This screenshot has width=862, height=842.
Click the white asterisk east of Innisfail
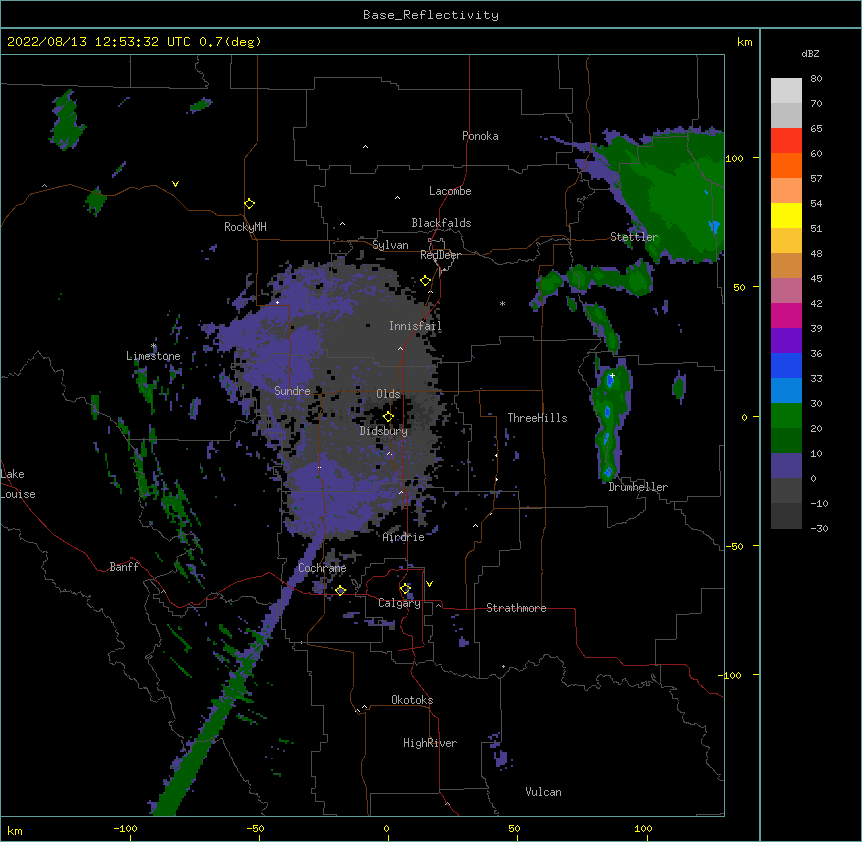tap(502, 304)
